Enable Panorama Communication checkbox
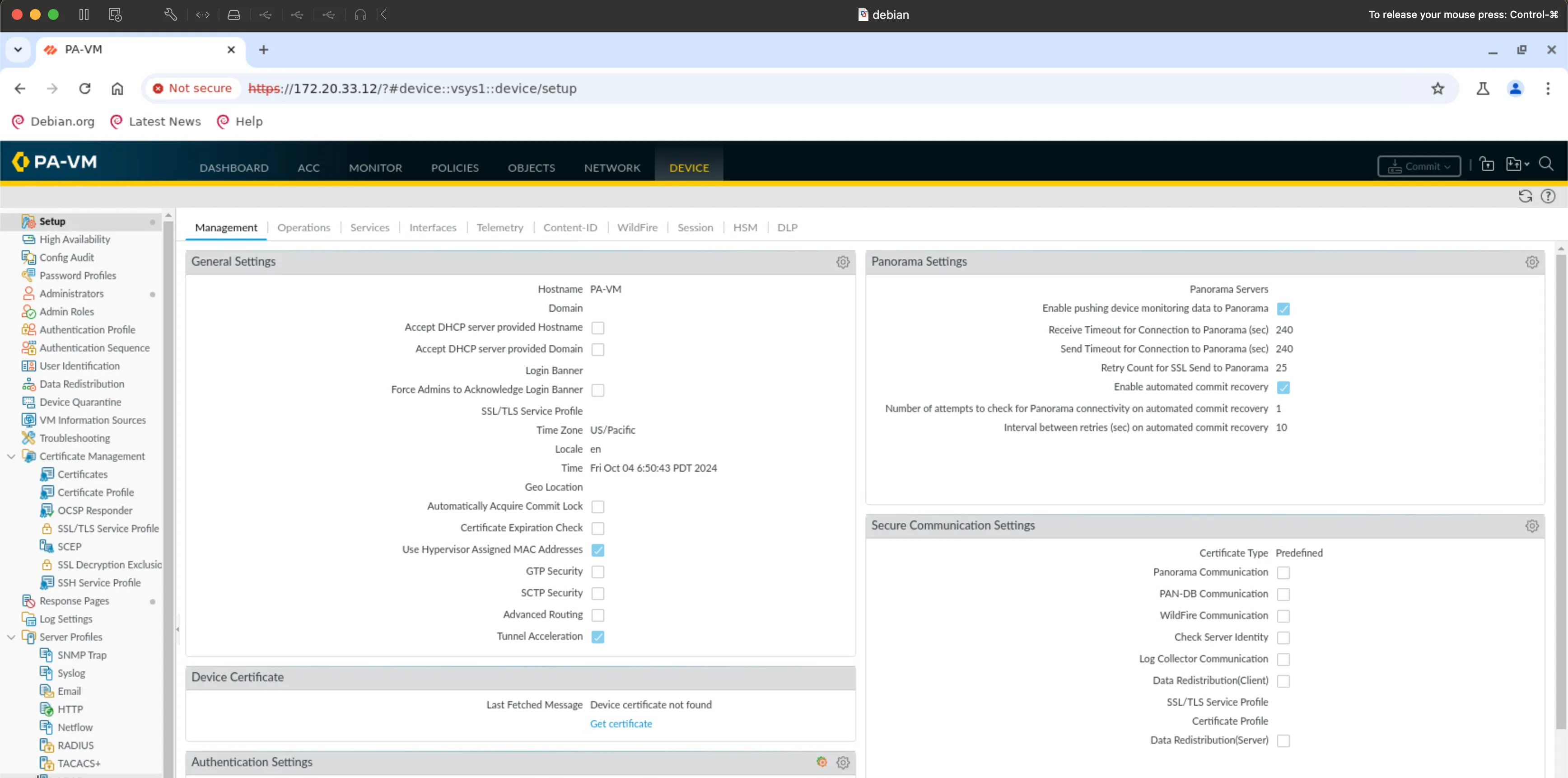1568x778 pixels. [x=1283, y=573]
